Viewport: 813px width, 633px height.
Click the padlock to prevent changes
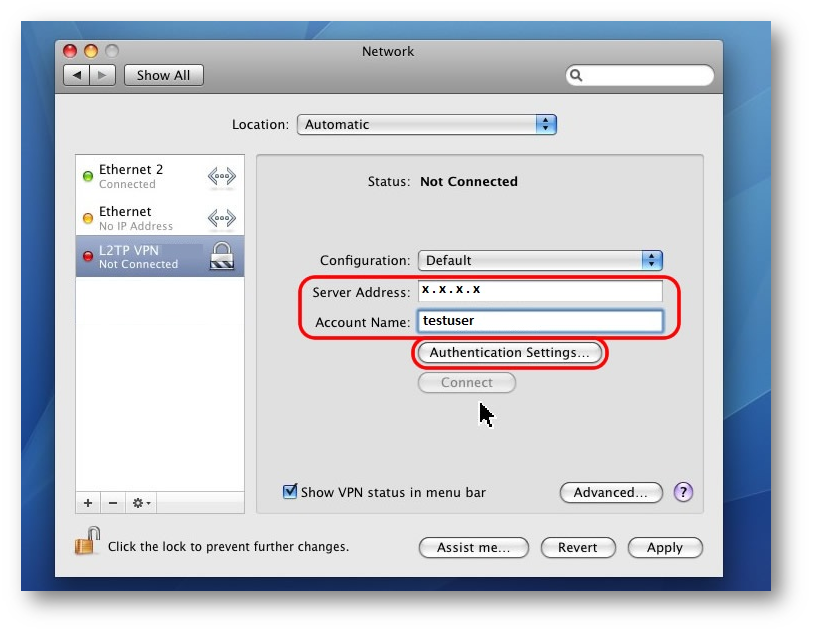click(x=87, y=542)
